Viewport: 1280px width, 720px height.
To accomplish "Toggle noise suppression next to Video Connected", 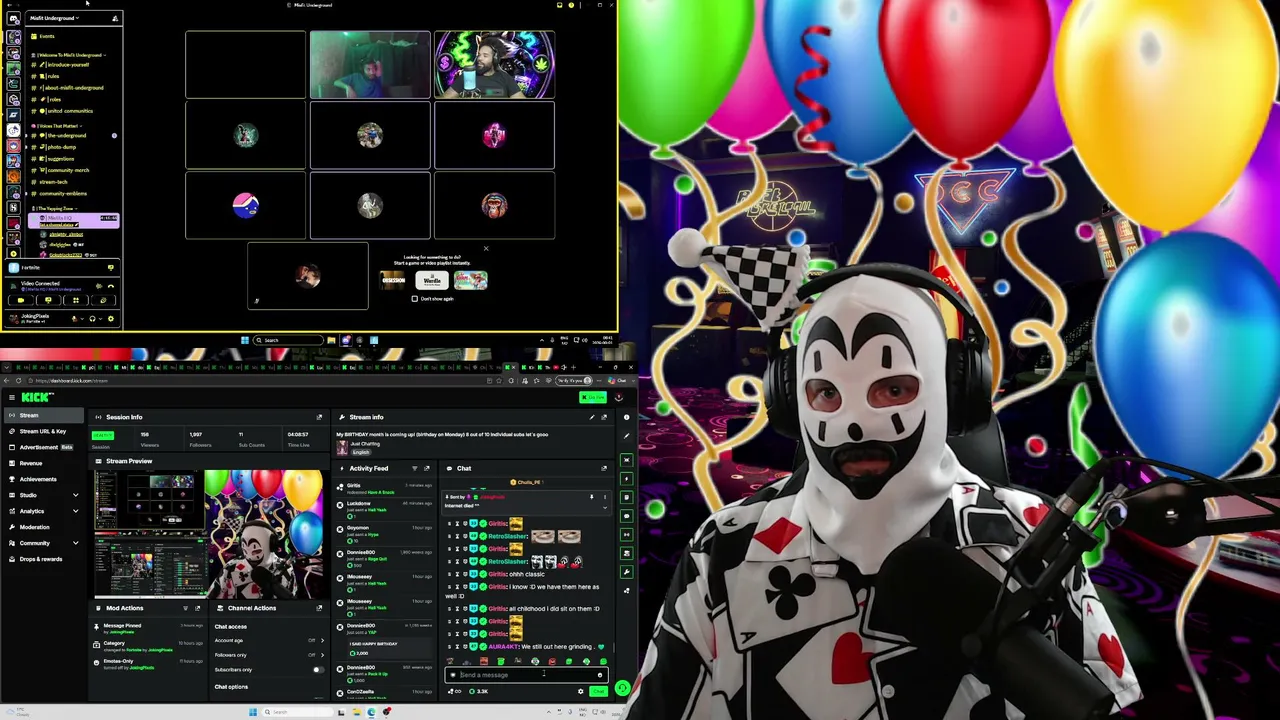I will click(x=99, y=286).
